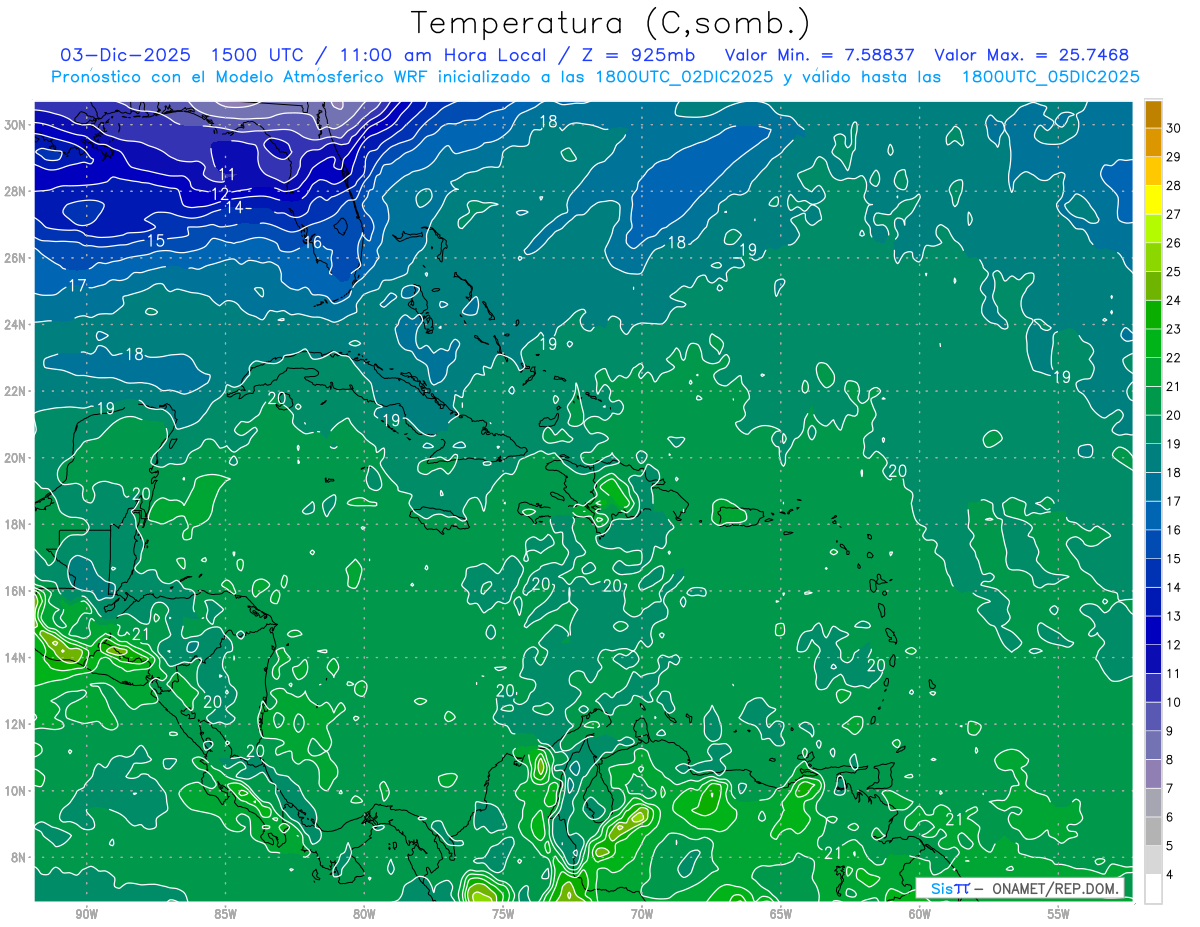This screenshot has width=1200, height=927.
Task: Click the map contour label '15' on the map
Action: tap(156, 241)
